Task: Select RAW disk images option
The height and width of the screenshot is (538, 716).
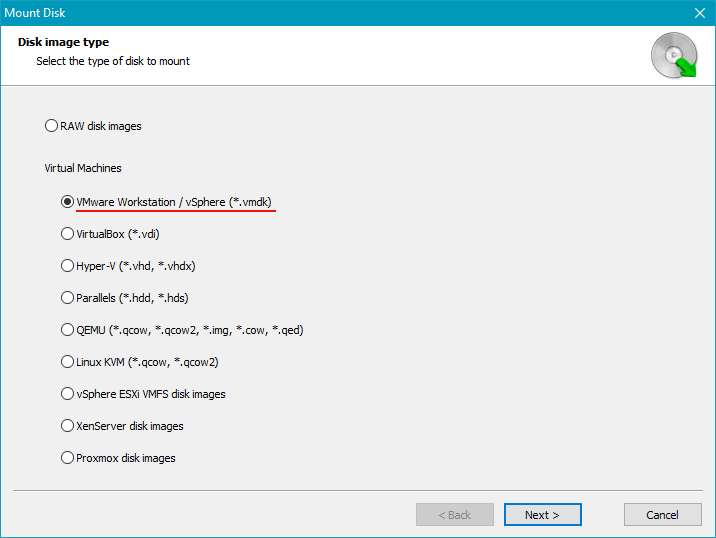Action: coord(93,126)
